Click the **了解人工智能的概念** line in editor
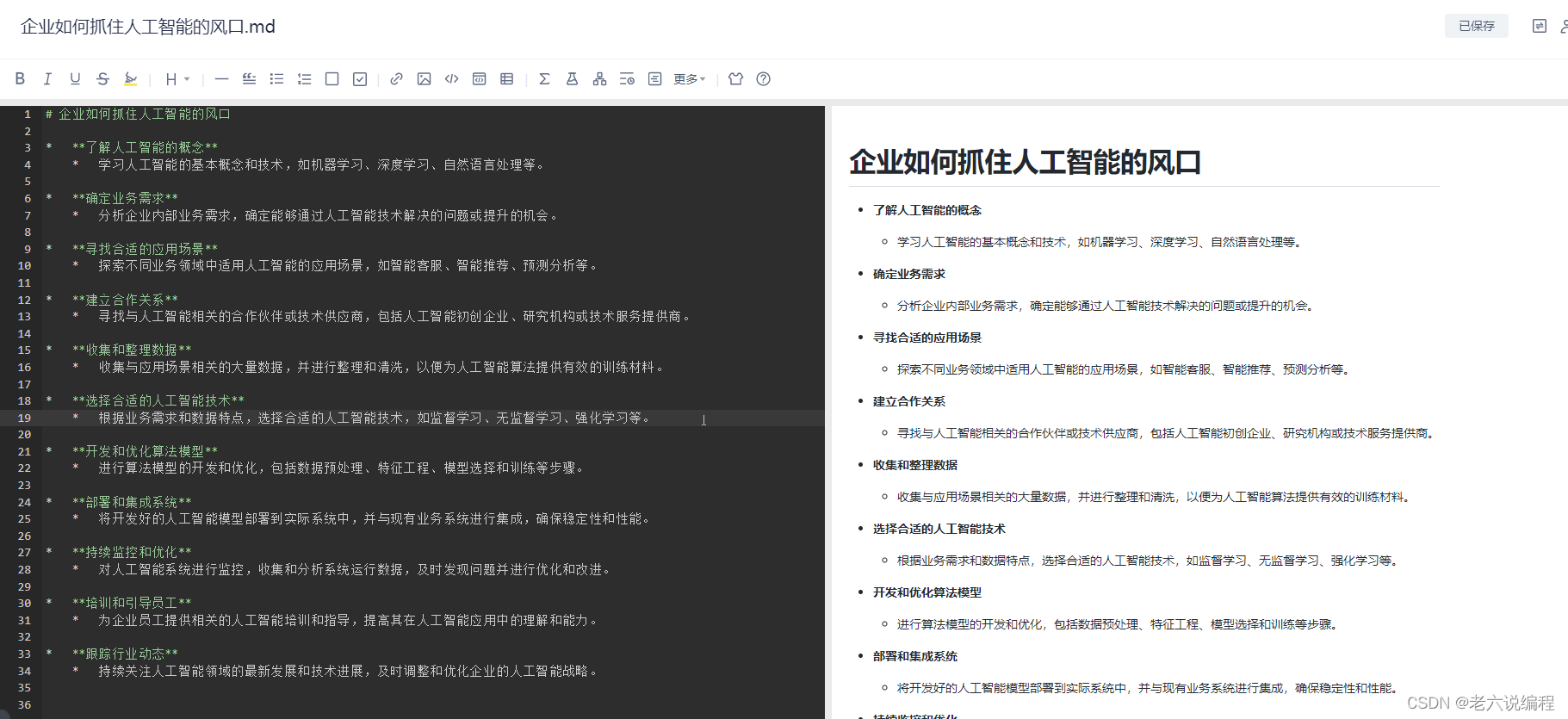 coord(145,147)
